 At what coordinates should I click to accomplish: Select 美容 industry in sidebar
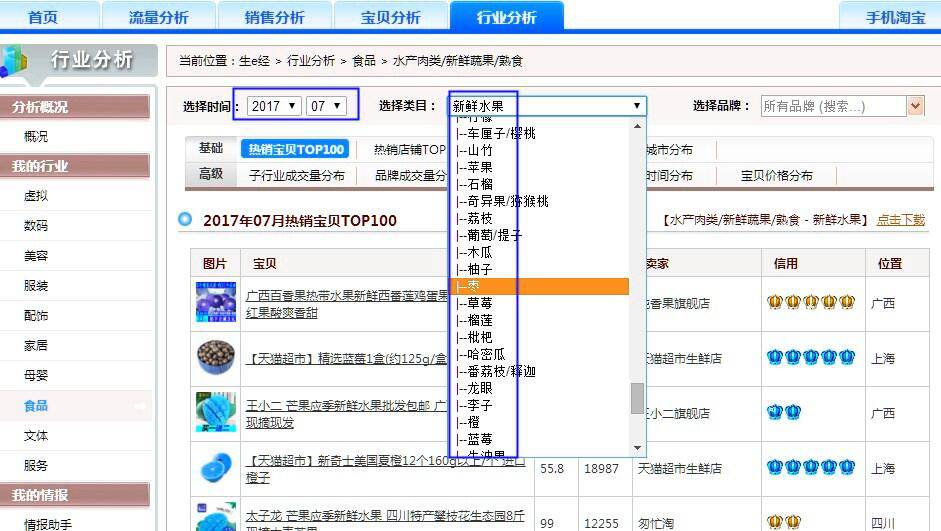[x=35, y=256]
